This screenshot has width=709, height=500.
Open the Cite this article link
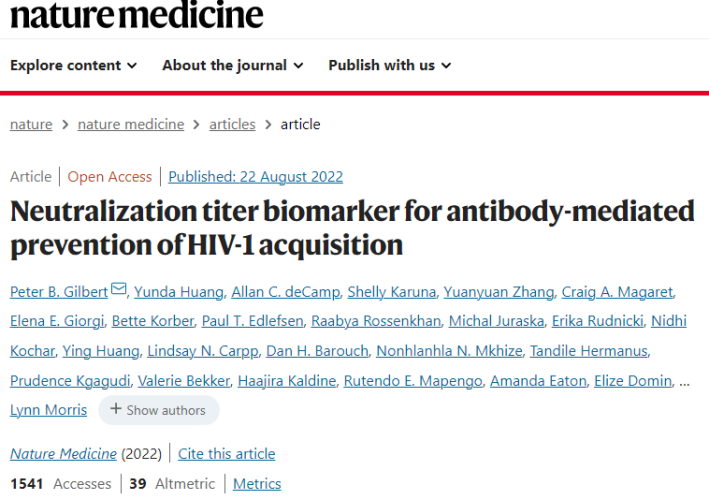226,453
